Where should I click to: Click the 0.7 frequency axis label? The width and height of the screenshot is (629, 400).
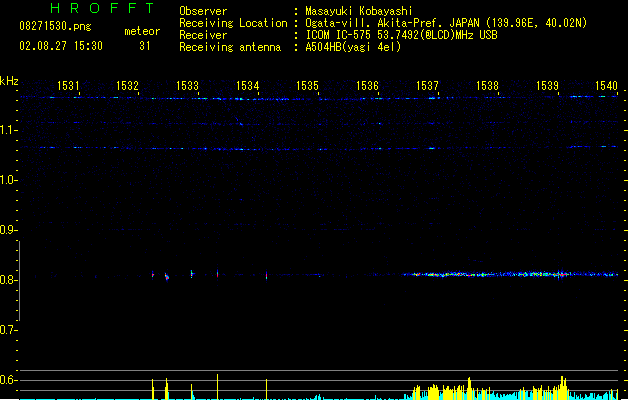[x=8, y=330]
